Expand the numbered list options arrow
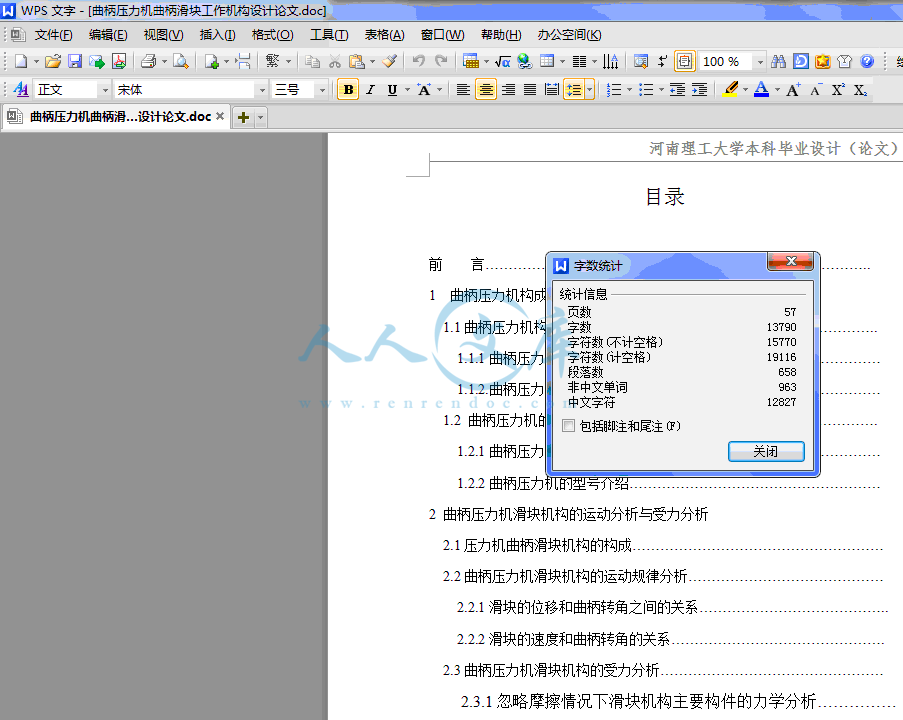The image size is (903, 720). pyautogui.click(x=629, y=90)
